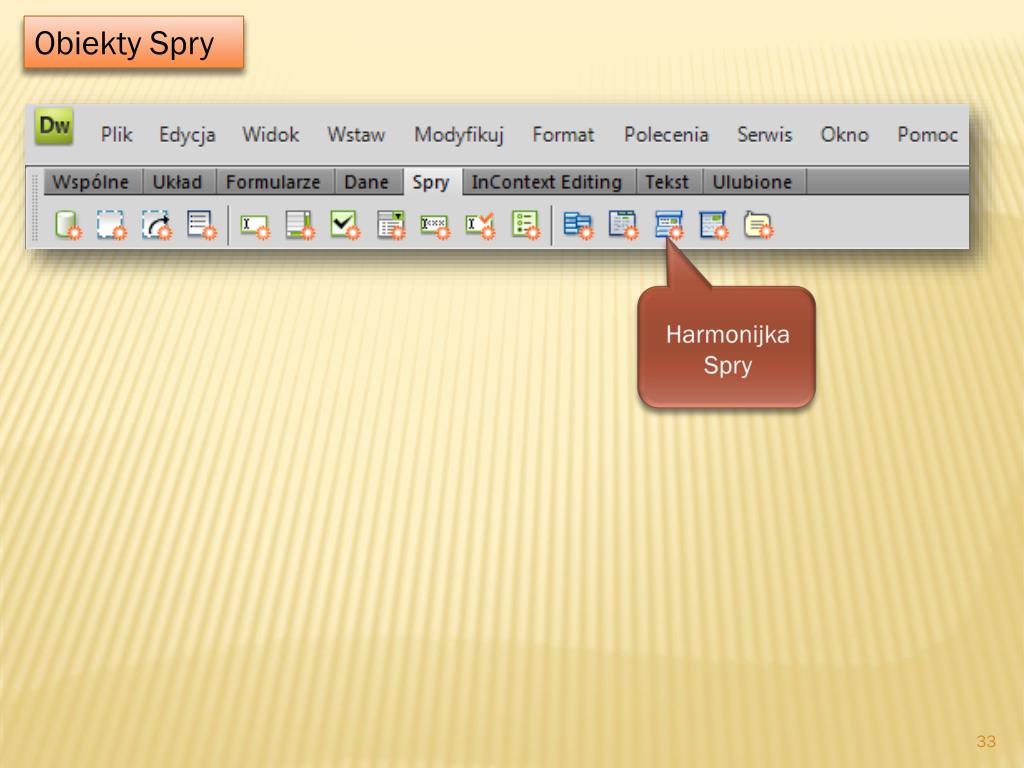Open the Widok menu
The width and height of the screenshot is (1024, 768).
click(x=271, y=135)
